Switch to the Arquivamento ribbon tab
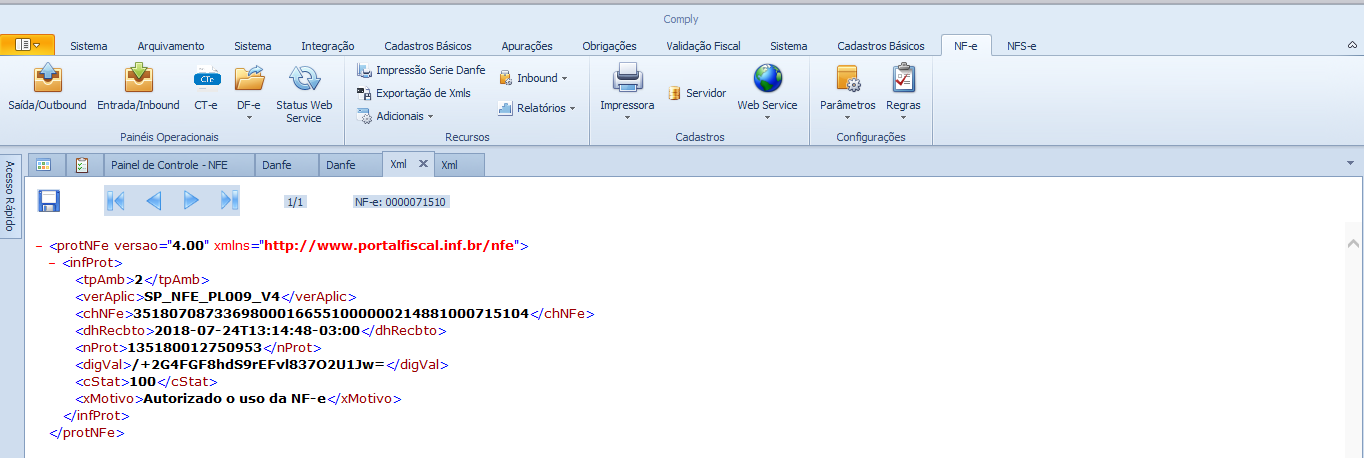Image resolution: width=1364 pixels, height=458 pixels. tap(171, 46)
